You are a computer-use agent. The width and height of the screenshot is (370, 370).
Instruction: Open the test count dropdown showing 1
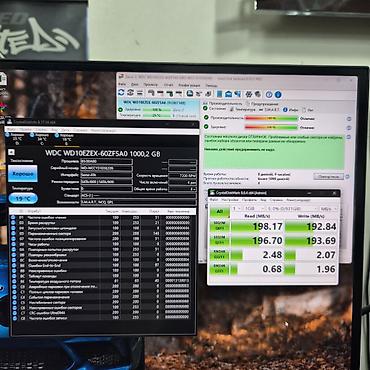237,208
